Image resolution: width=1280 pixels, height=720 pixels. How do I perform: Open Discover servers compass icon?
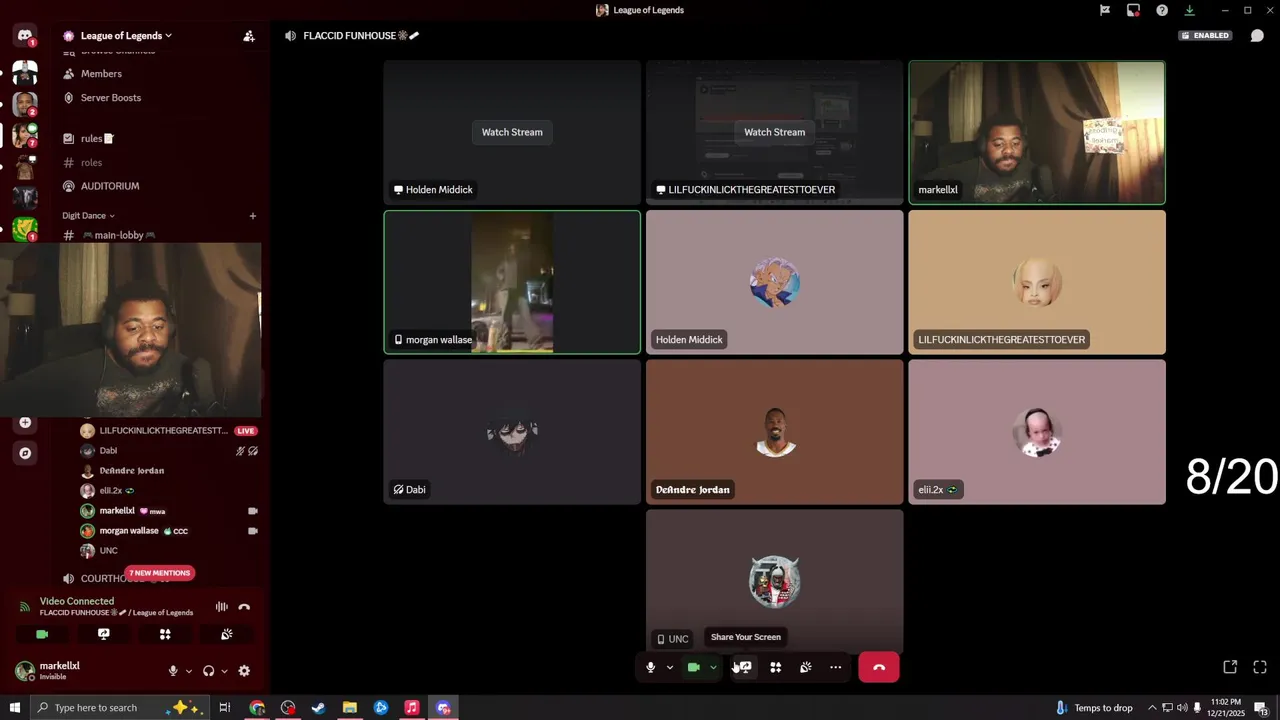(x=25, y=453)
